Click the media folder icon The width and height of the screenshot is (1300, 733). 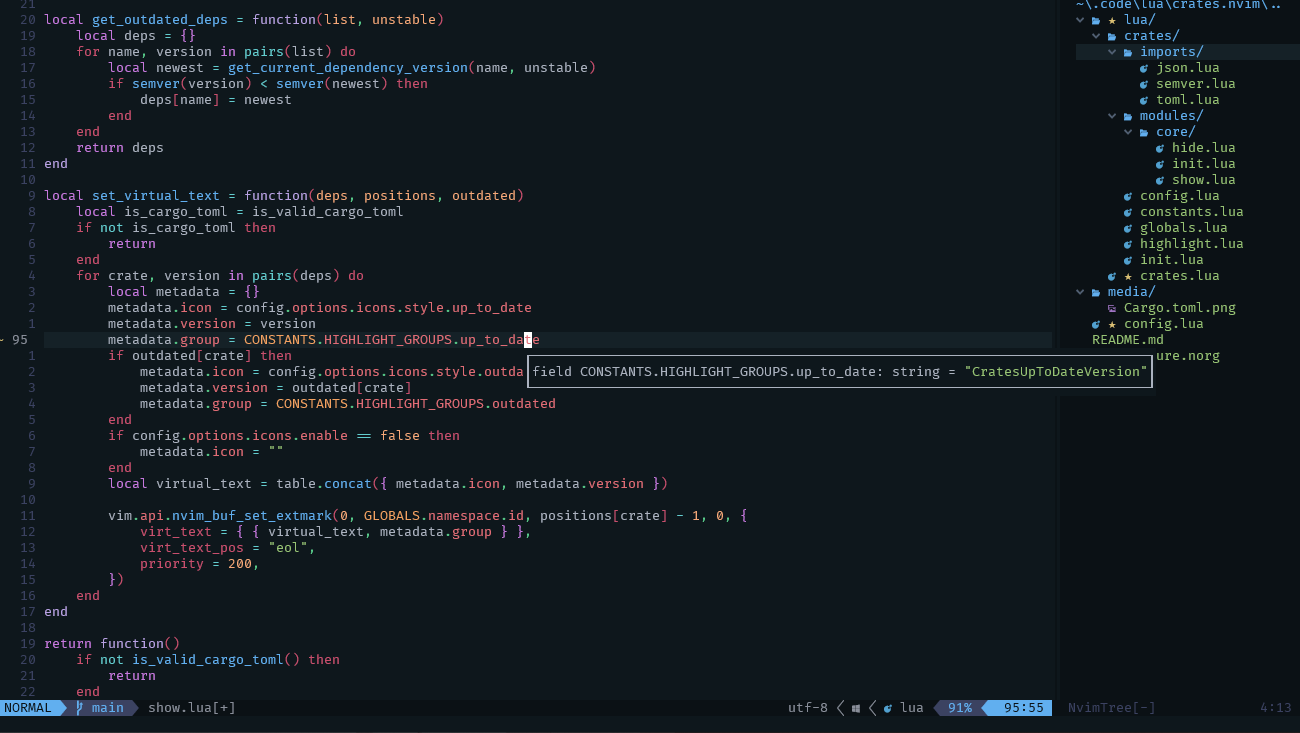tap(1096, 292)
